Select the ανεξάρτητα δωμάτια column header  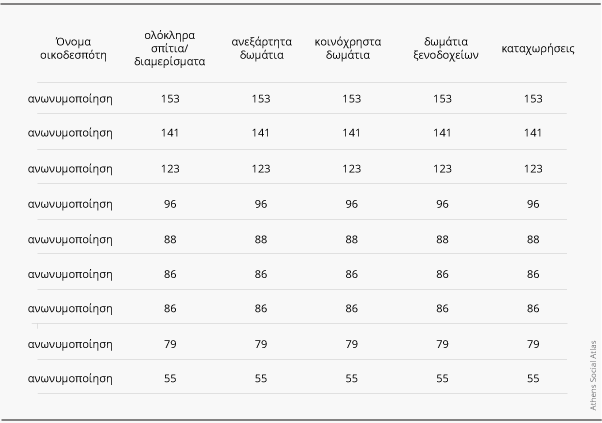click(261, 48)
